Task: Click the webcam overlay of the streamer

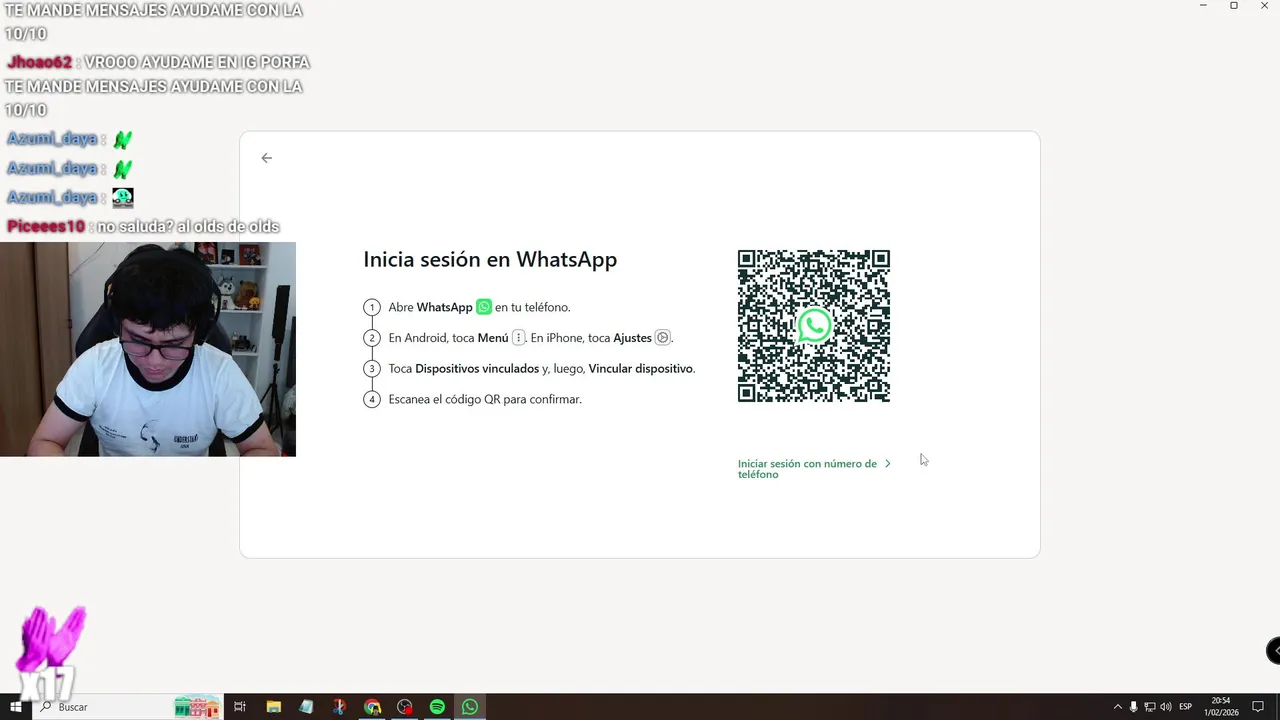Action: click(148, 349)
